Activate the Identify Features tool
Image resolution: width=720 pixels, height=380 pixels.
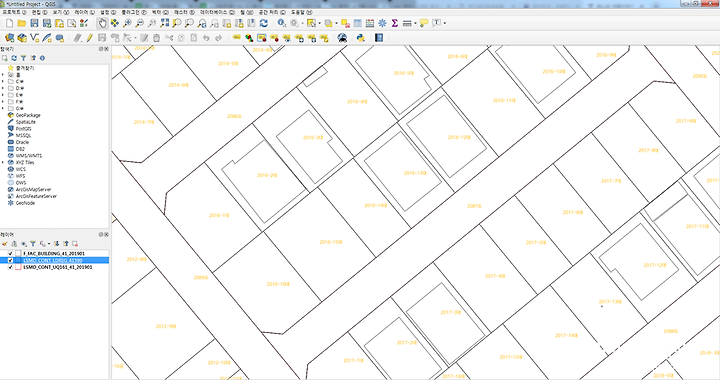click(x=281, y=23)
